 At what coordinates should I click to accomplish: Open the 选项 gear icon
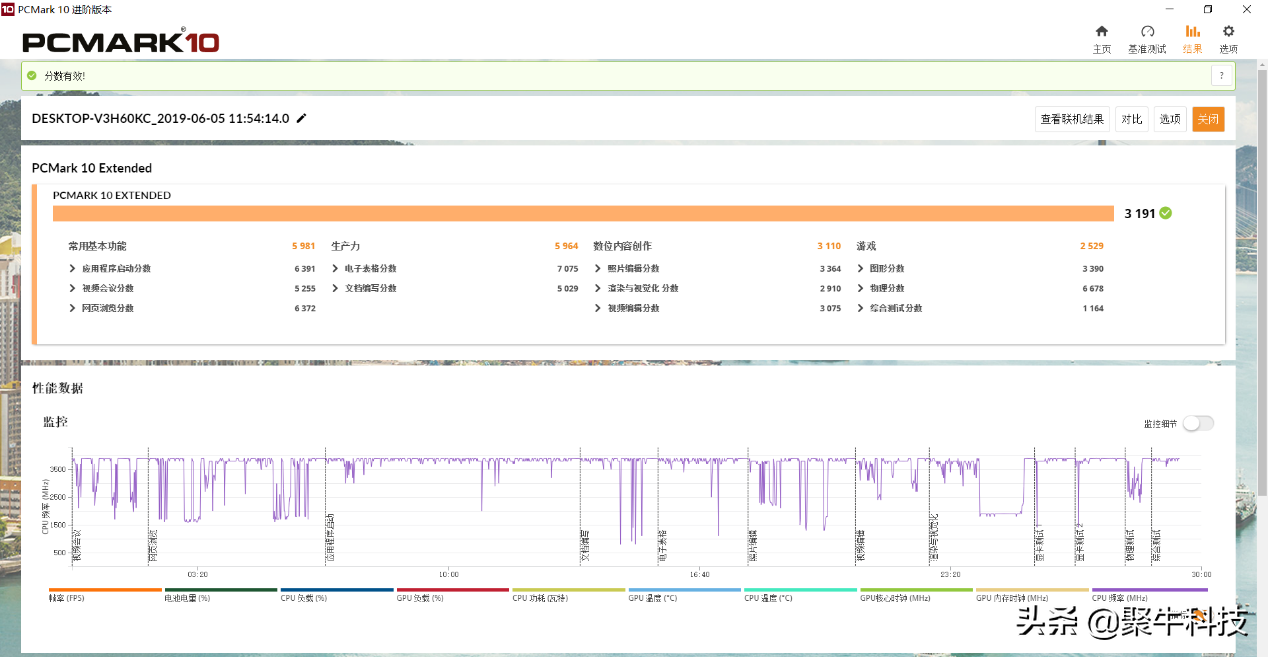click(x=1228, y=32)
